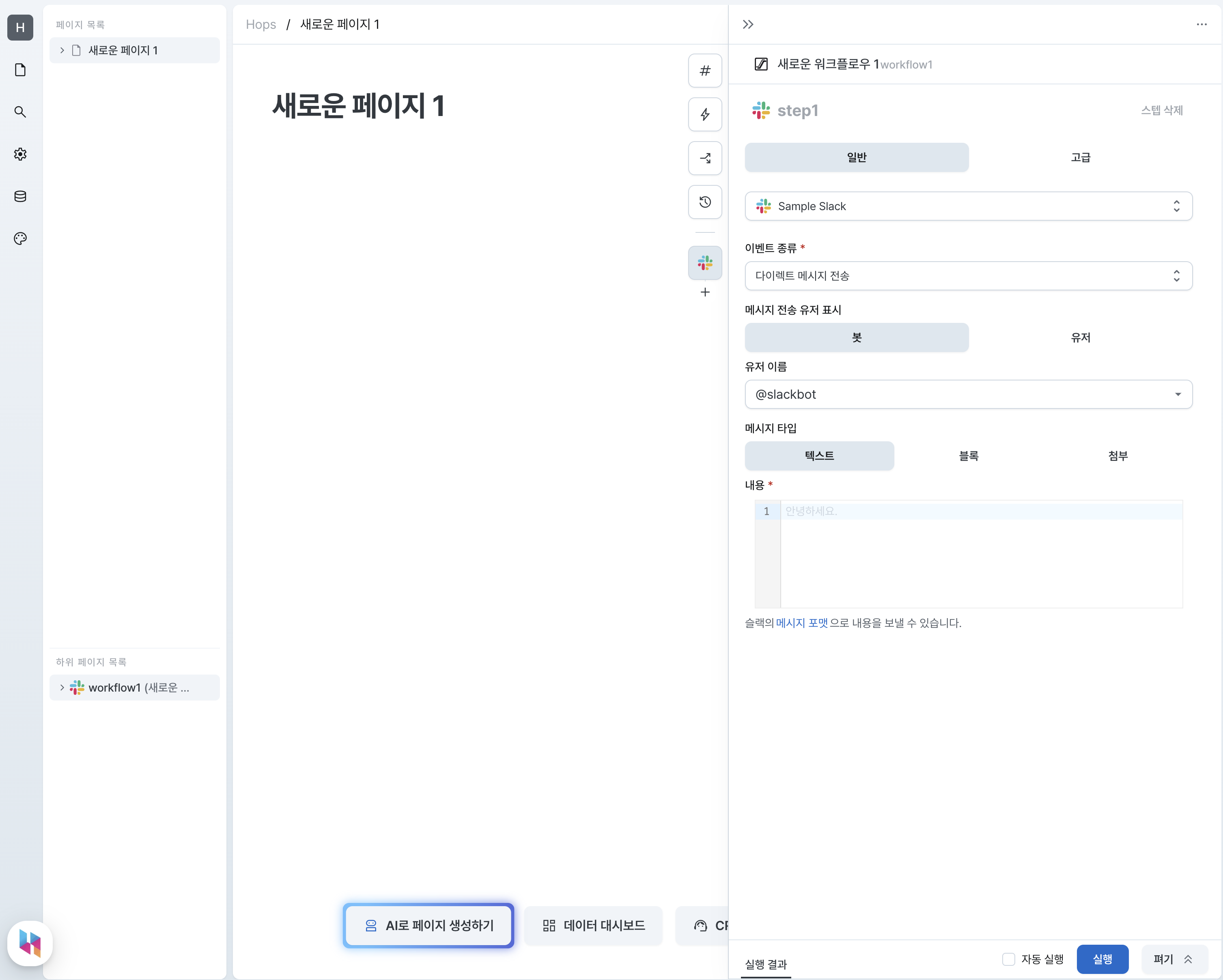Choose 블록 message type
Screen dimensions: 1223x980
coord(969,456)
